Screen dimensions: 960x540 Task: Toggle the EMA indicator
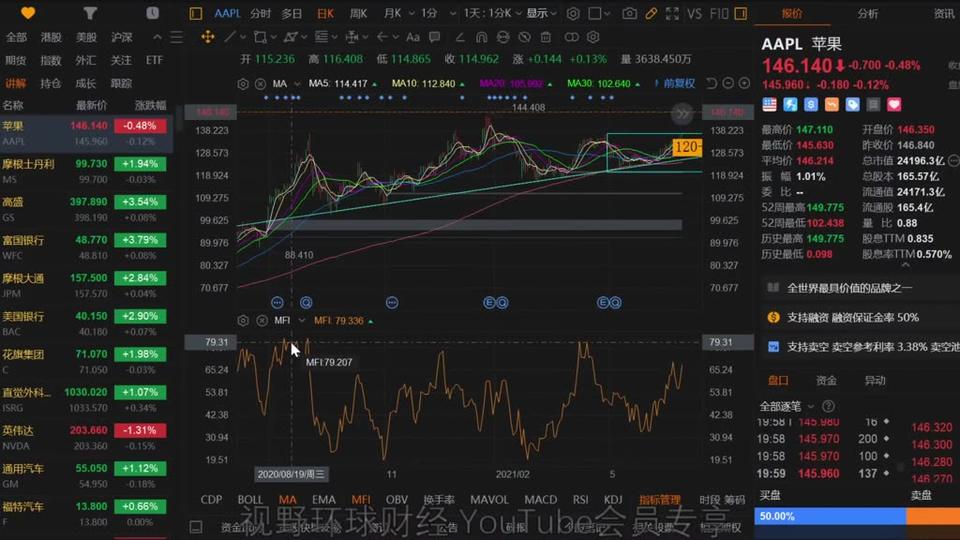tap(323, 500)
